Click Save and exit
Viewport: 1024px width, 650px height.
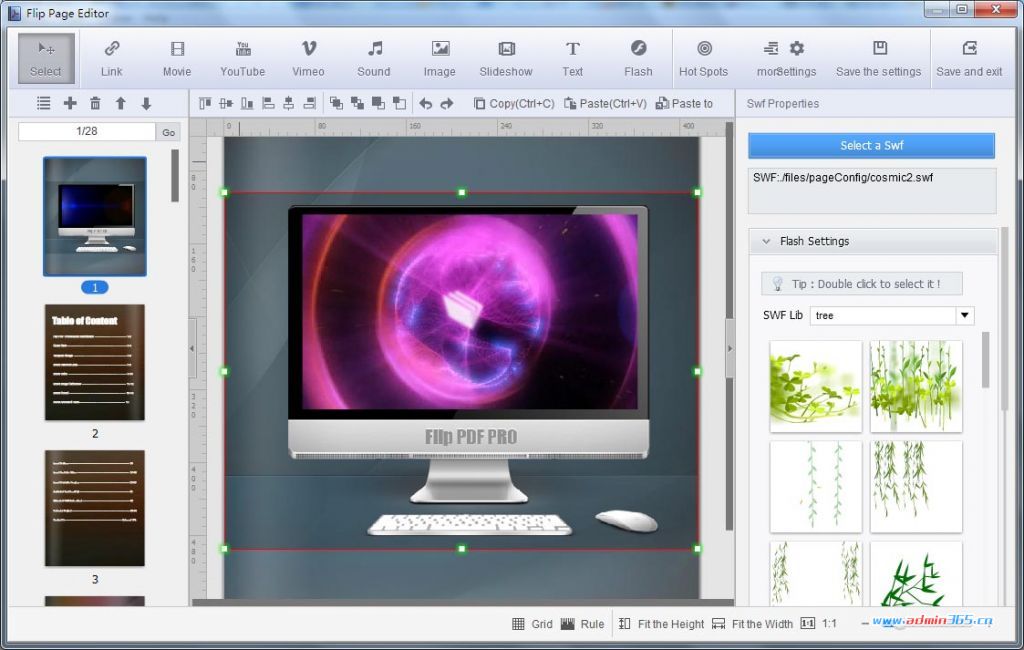[x=969, y=58]
